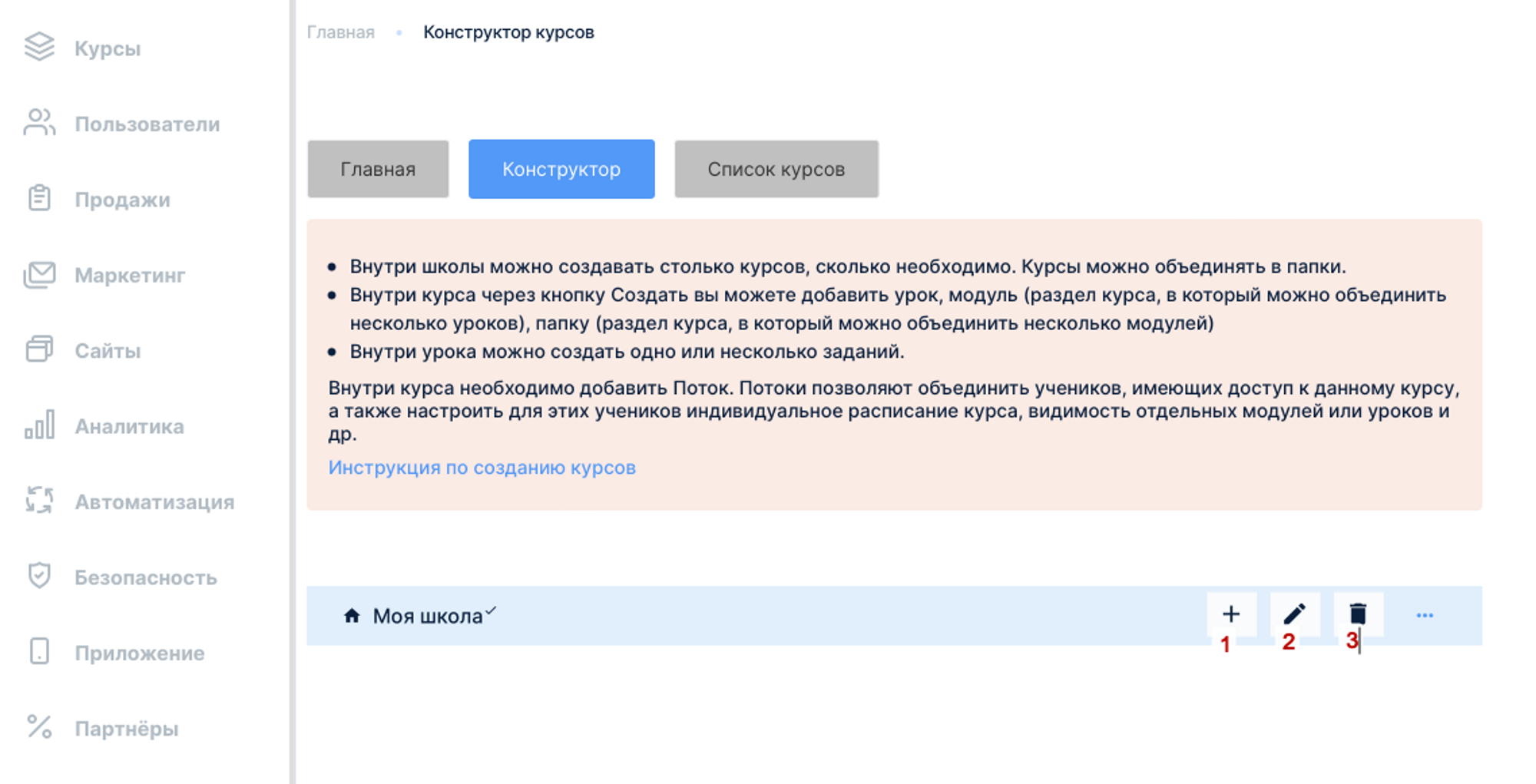This screenshot has width=1536, height=784.
Task: Click the Маркетинг envelope icon
Action: pos(39,274)
